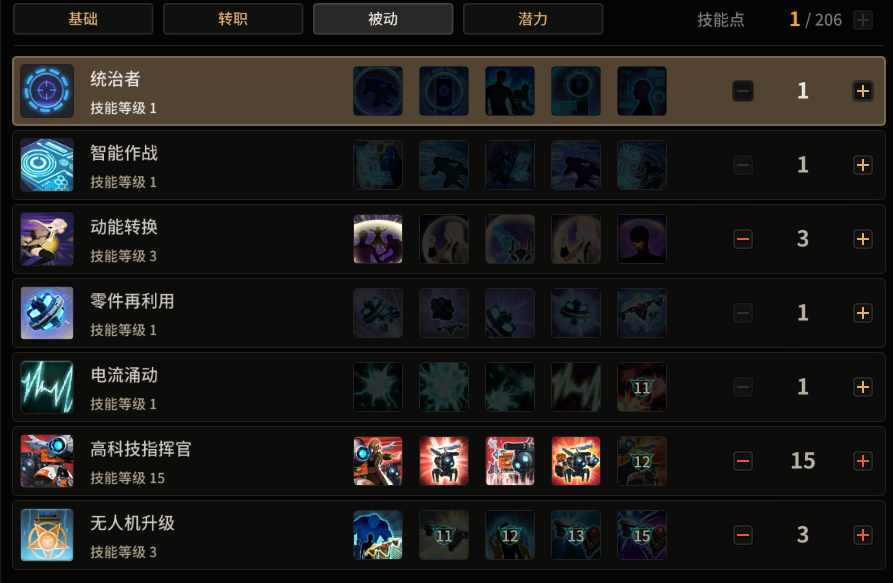
Task: Click the level 15 unlock icon for 无人机升级
Action: (x=642, y=535)
